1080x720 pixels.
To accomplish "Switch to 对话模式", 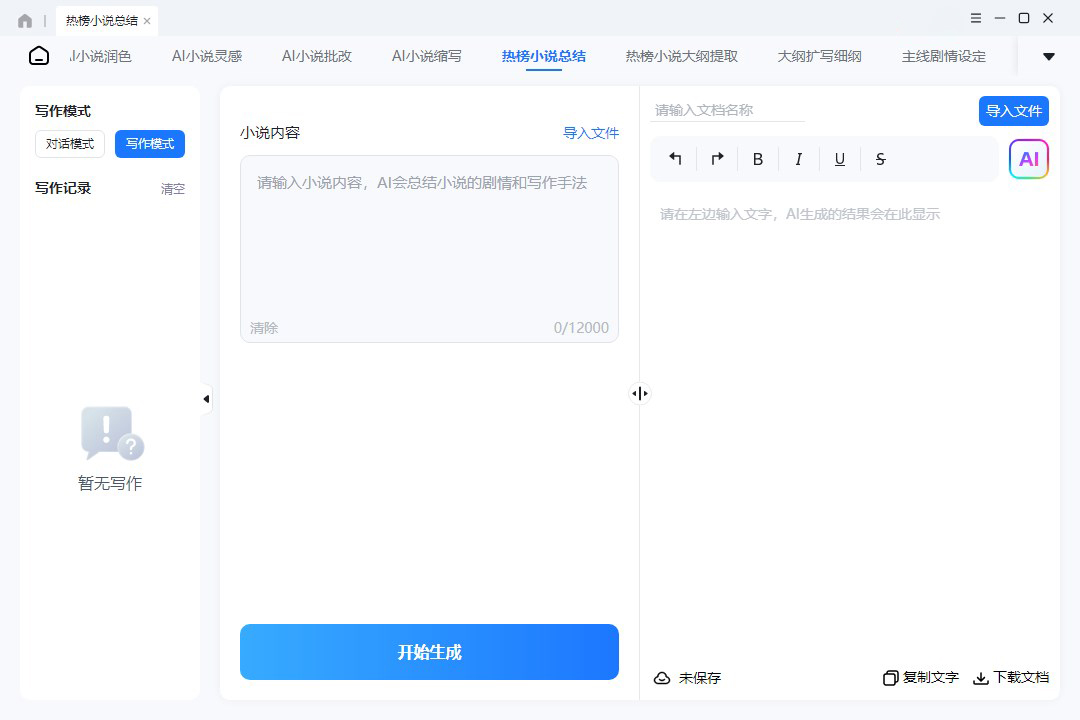I will [x=70, y=144].
